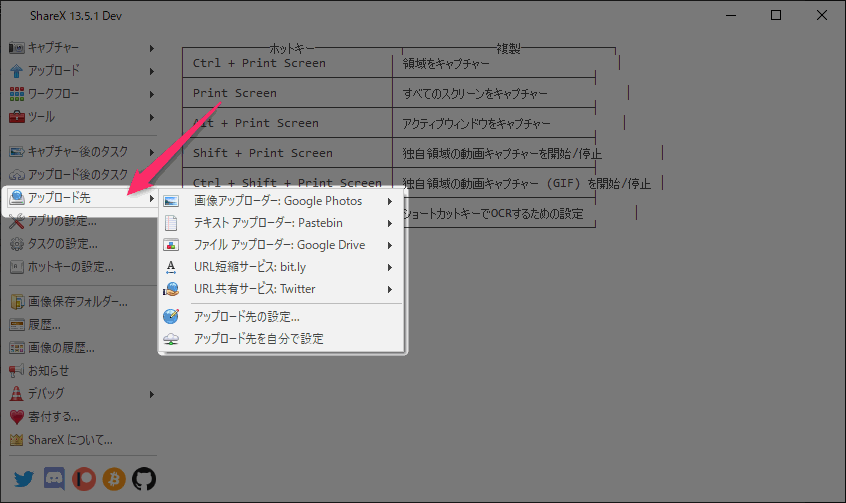Click the wrench icon beside アプリの設定
This screenshot has height=503, width=846.
[x=17, y=221]
